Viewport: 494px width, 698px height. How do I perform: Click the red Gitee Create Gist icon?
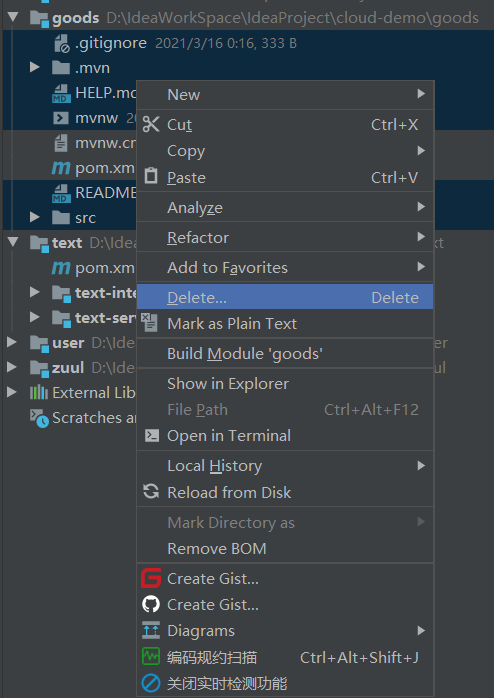151,578
